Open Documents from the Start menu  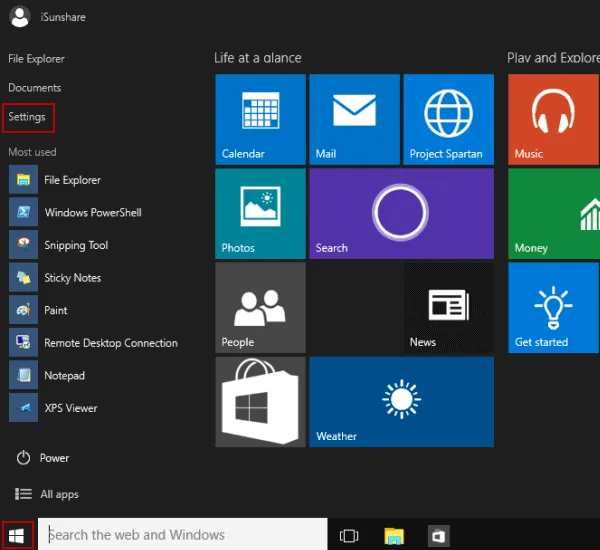[x=34, y=88]
